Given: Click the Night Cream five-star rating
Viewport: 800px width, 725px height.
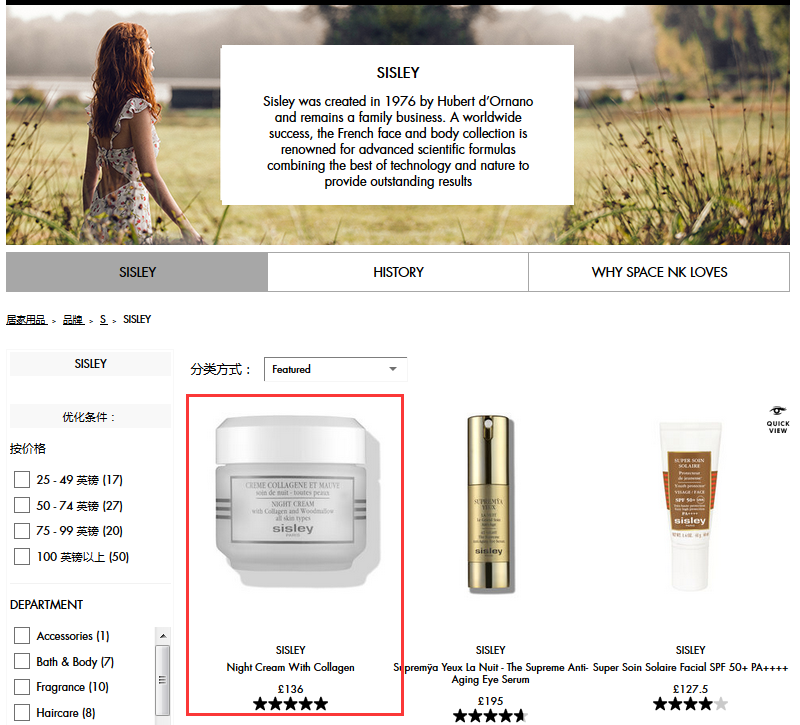Looking at the screenshot, I should pos(290,704).
